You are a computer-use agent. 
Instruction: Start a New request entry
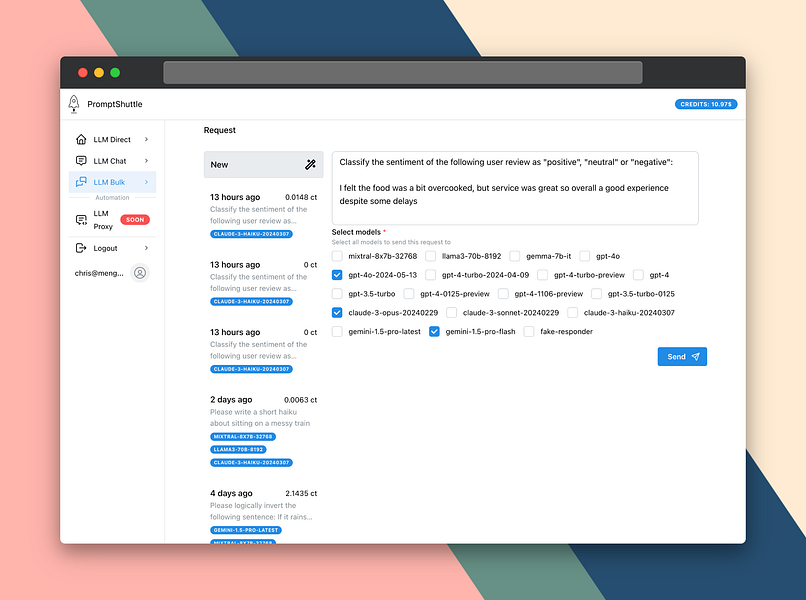click(263, 165)
